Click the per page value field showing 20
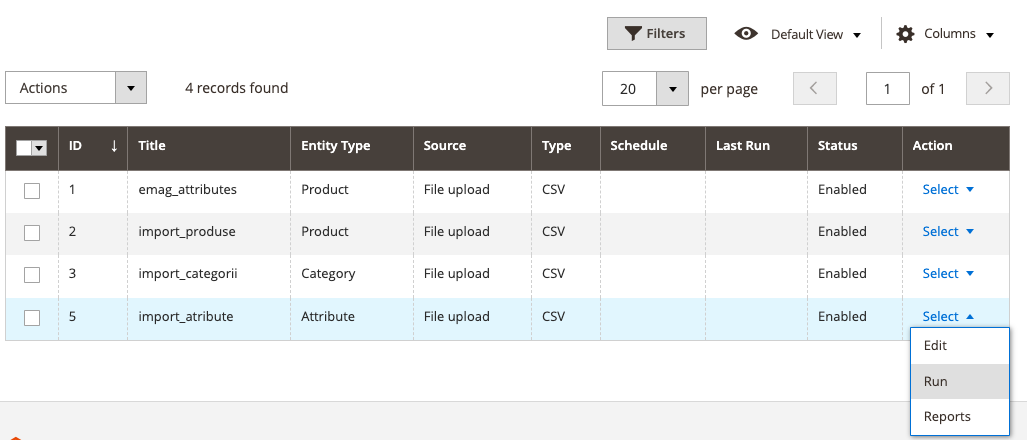This screenshot has height=440, width=1027. point(629,88)
